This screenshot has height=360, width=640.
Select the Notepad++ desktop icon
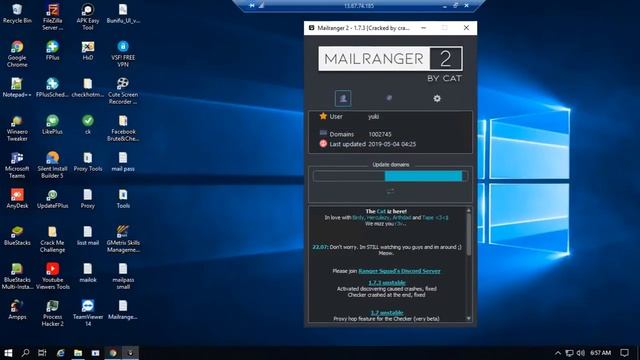click(17, 87)
